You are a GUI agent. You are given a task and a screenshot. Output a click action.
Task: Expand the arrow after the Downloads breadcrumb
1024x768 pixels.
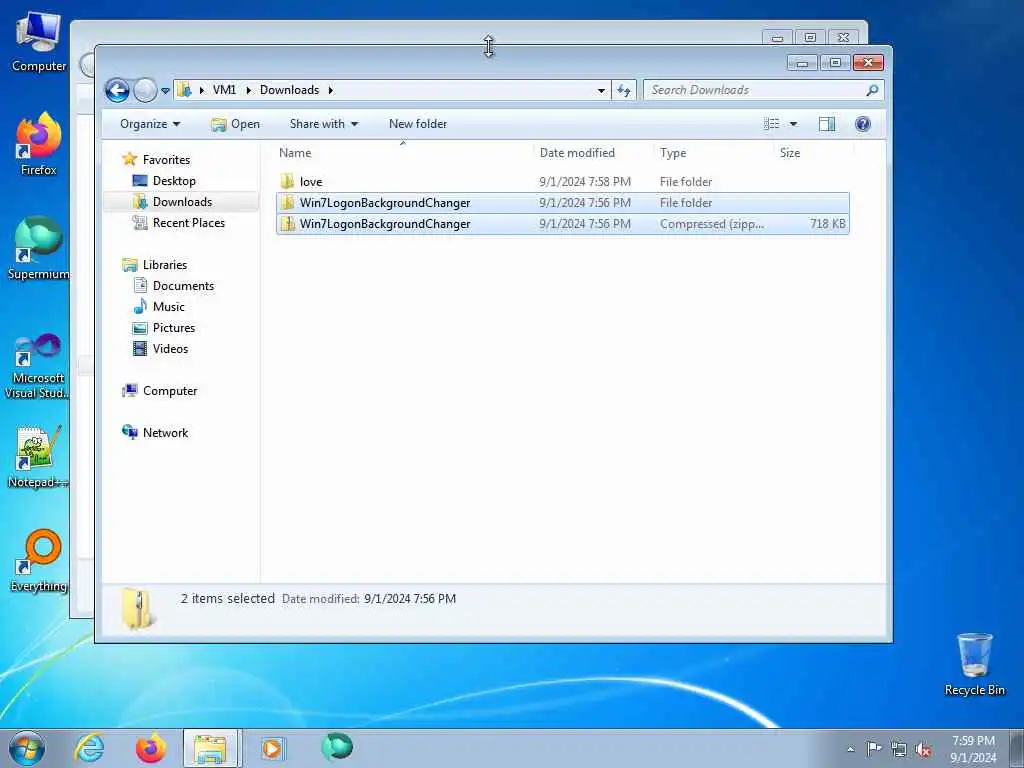(x=330, y=90)
